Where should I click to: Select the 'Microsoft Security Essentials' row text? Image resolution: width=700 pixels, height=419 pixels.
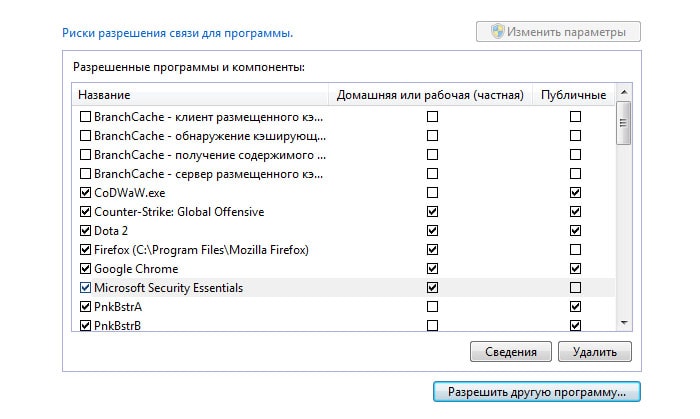pyautogui.click(x=168, y=288)
